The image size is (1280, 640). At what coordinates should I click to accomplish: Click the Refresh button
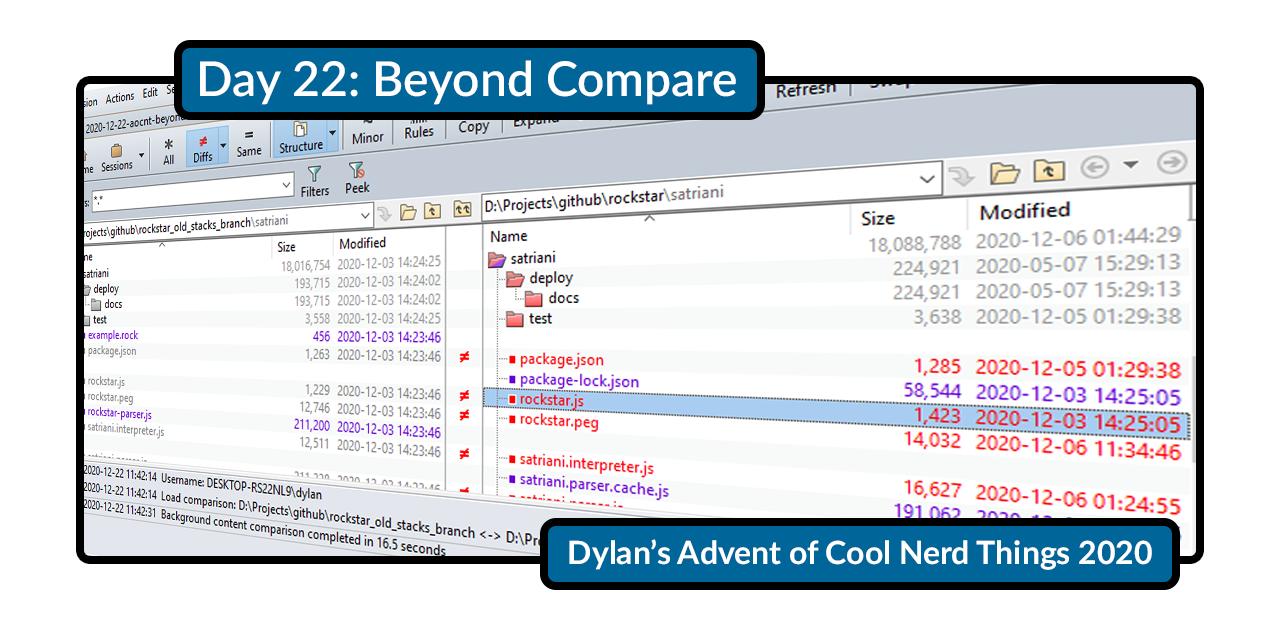806,89
